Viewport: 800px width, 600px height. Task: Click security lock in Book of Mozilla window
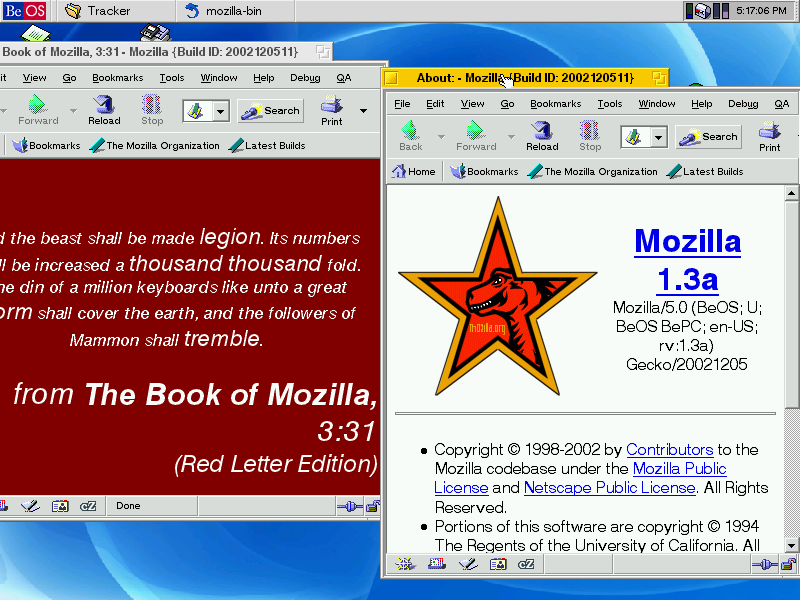[x=373, y=506]
